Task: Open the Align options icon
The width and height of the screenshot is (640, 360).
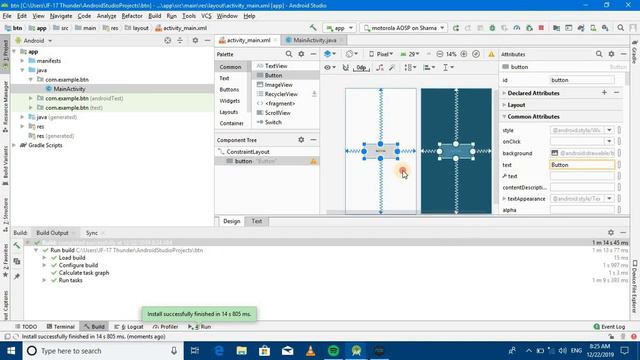Action: click(429, 67)
